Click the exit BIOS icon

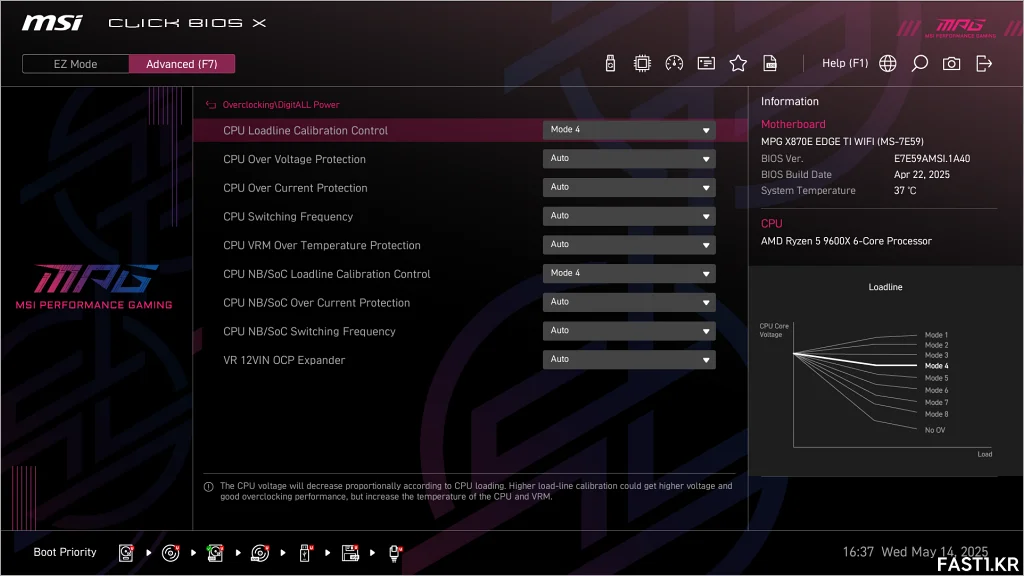coord(984,63)
